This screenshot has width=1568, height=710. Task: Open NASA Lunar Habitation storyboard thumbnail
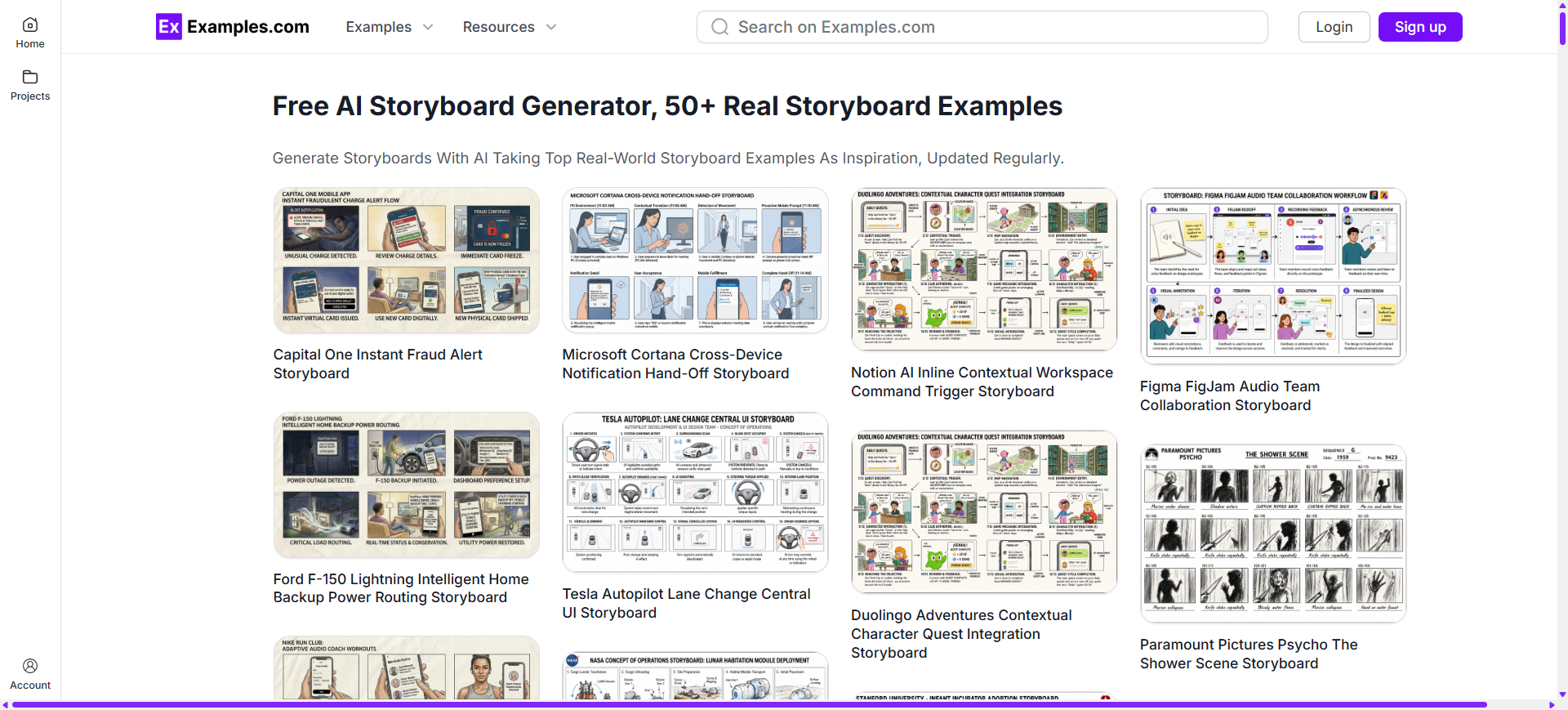click(695, 676)
